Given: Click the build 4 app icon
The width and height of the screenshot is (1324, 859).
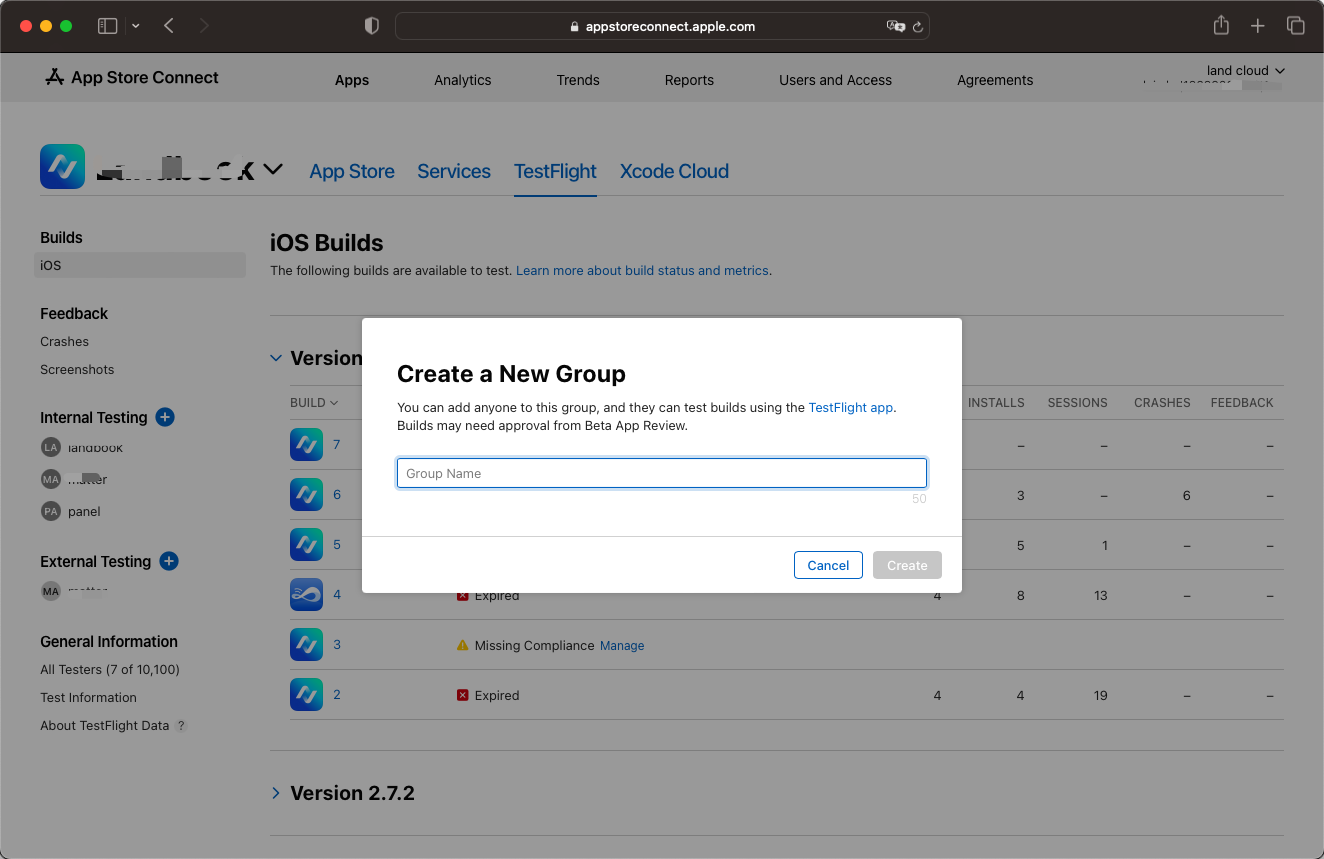Looking at the screenshot, I should tap(306, 594).
